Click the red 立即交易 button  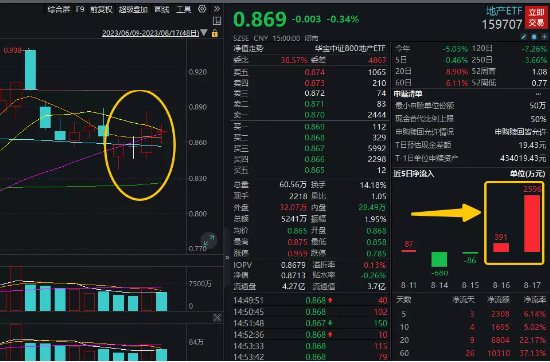536,18
